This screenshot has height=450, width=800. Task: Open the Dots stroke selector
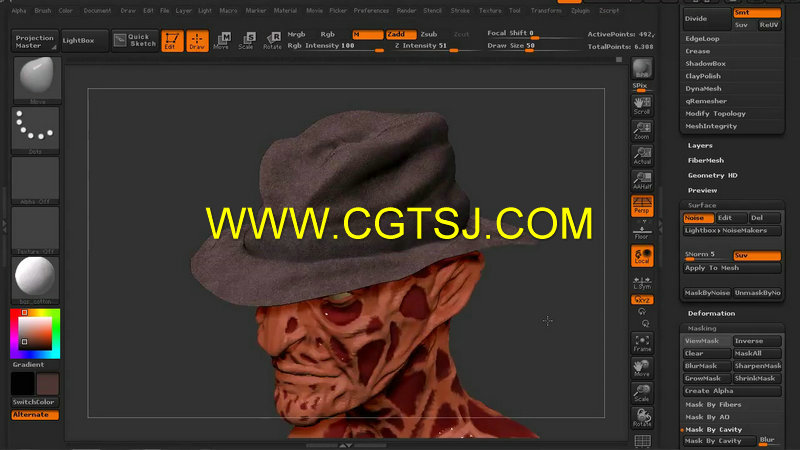(x=35, y=130)
